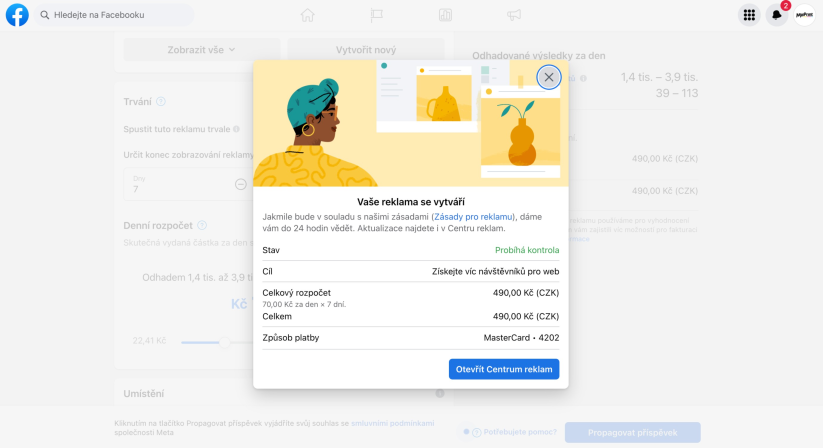Open the Insights chart icon in navigation
823x448 pixels.
(x=445, y=15)
